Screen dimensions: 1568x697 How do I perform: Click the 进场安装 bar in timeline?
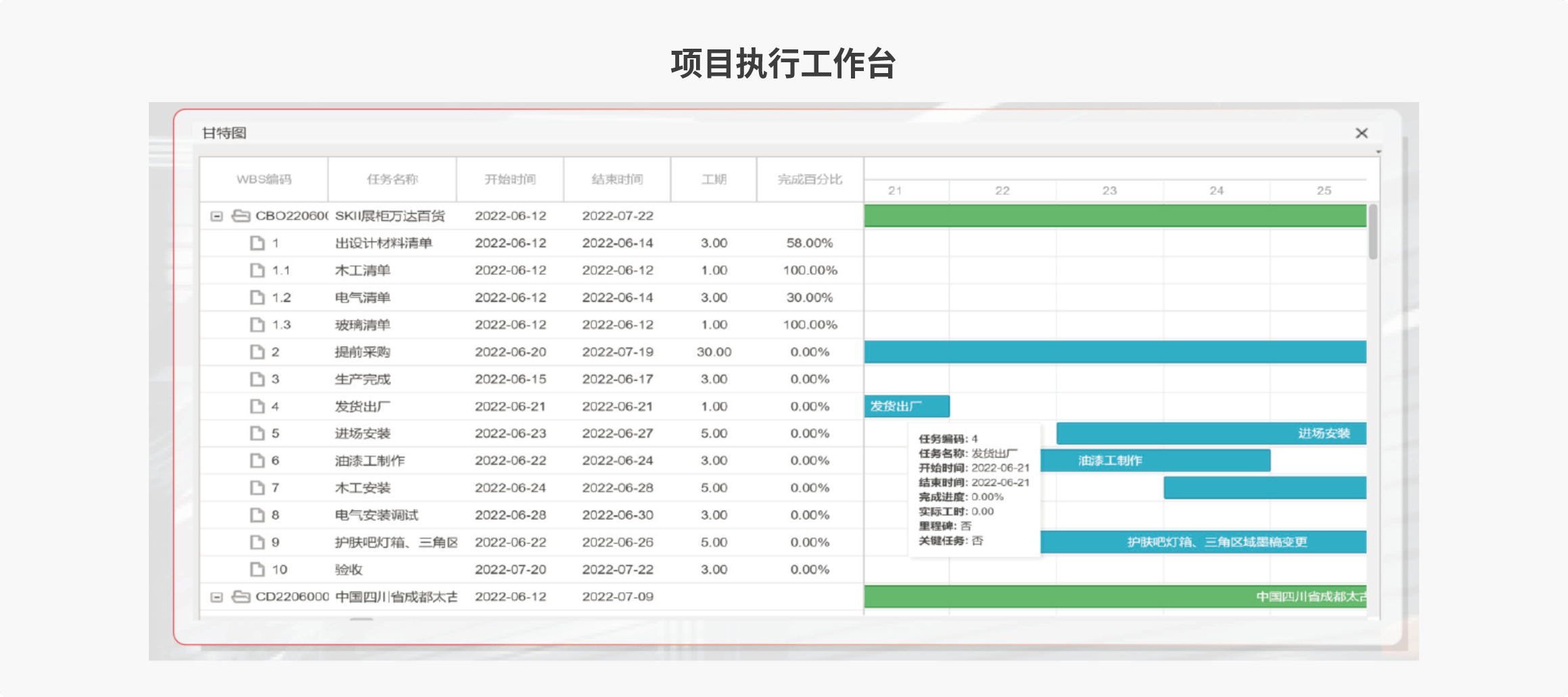[x=1211, y=434]
